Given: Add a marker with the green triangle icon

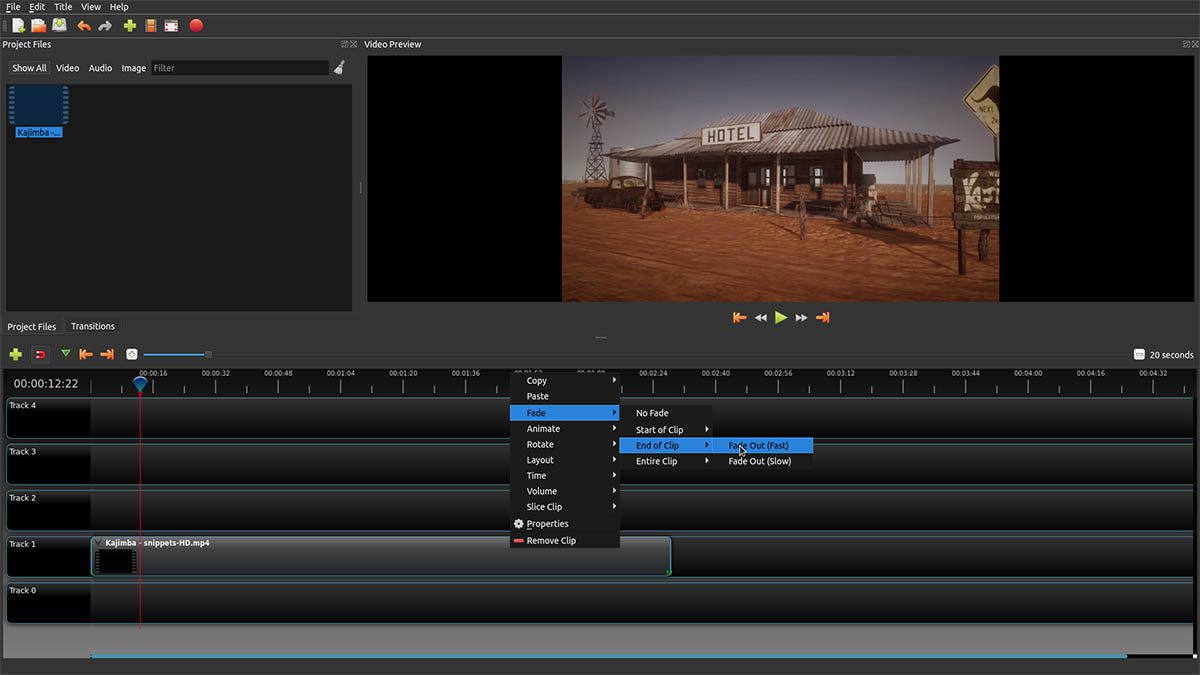Looking at the screenshot, I should click(66, 353).
